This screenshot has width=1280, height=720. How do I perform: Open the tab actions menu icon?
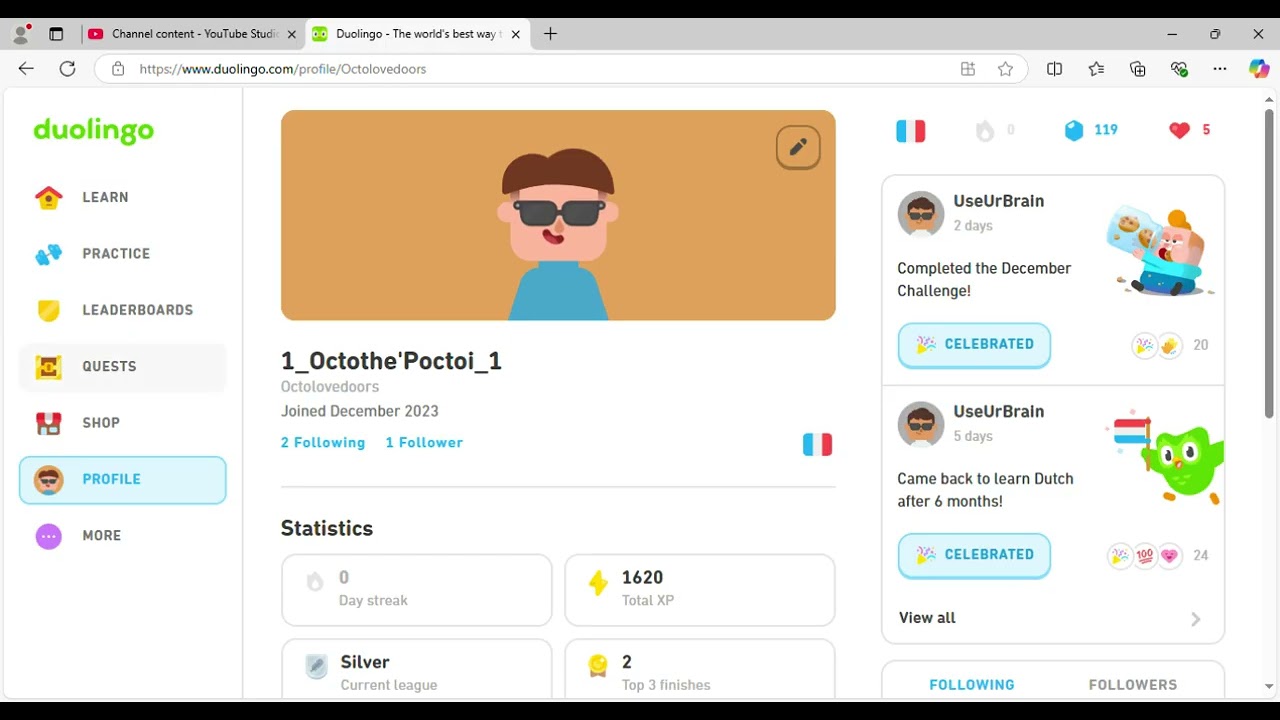tap(56, 34)
